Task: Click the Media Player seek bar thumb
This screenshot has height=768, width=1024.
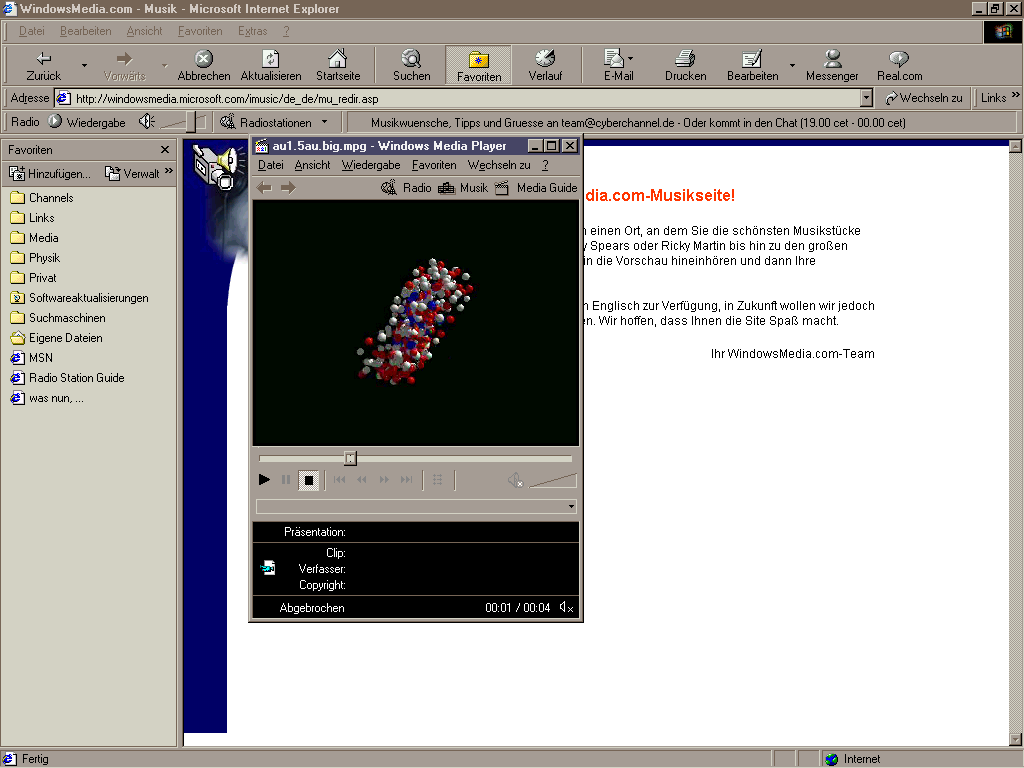Action: point(350,458)
